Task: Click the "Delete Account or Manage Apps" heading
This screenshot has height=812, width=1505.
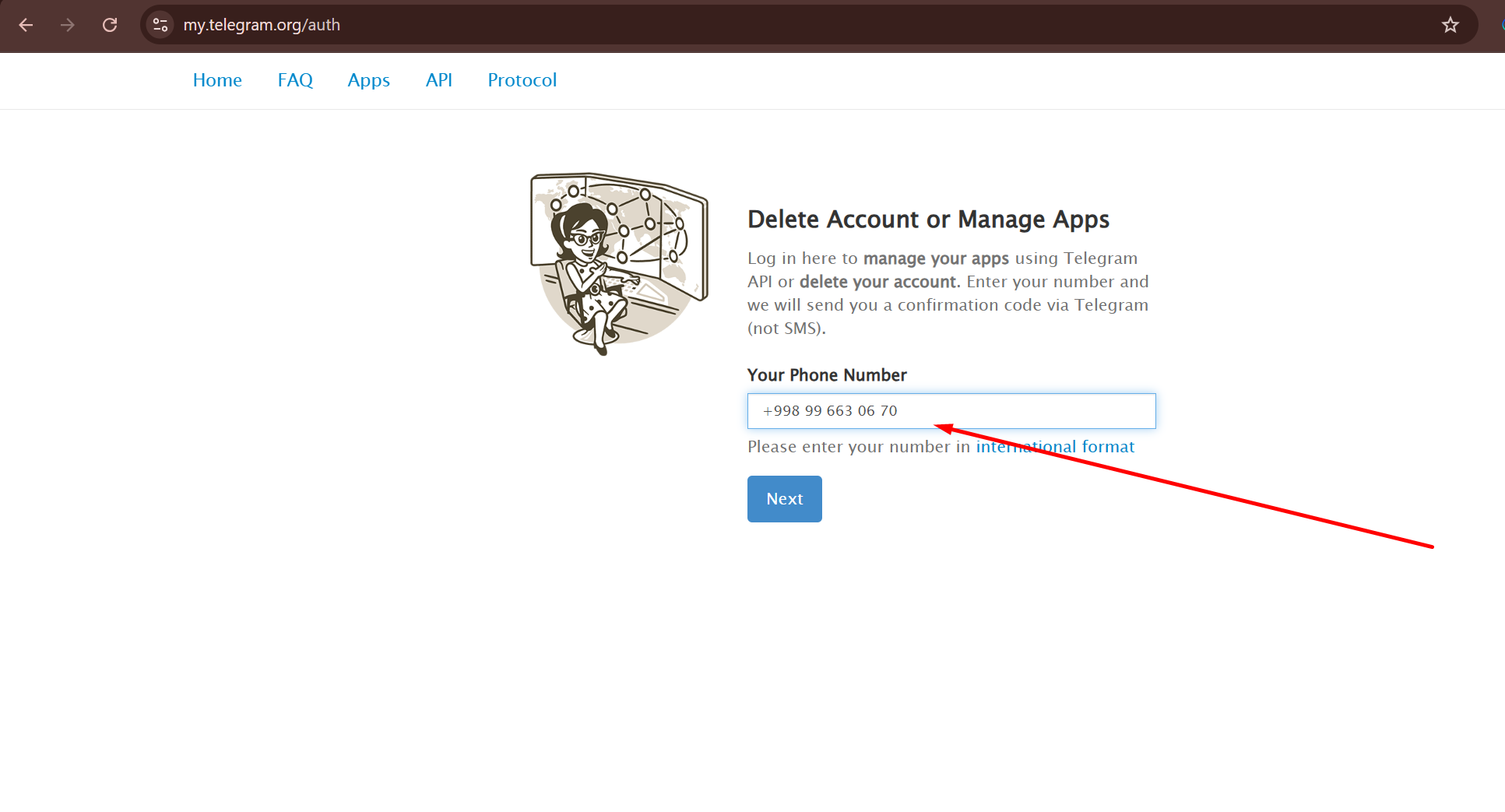Action: point(928,220)
